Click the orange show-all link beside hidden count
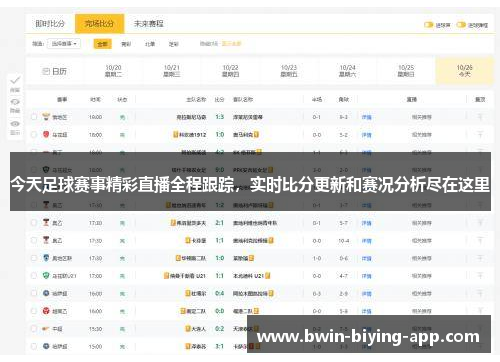The height and width of the screenshot is (362, 500). 231,44
